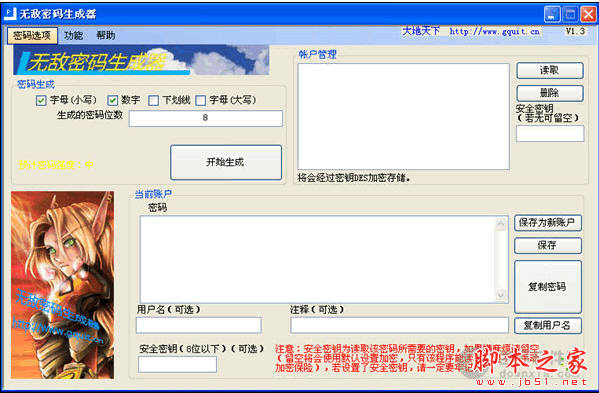Enable the 字母(大写) checkbox

[x=200, y=100]
